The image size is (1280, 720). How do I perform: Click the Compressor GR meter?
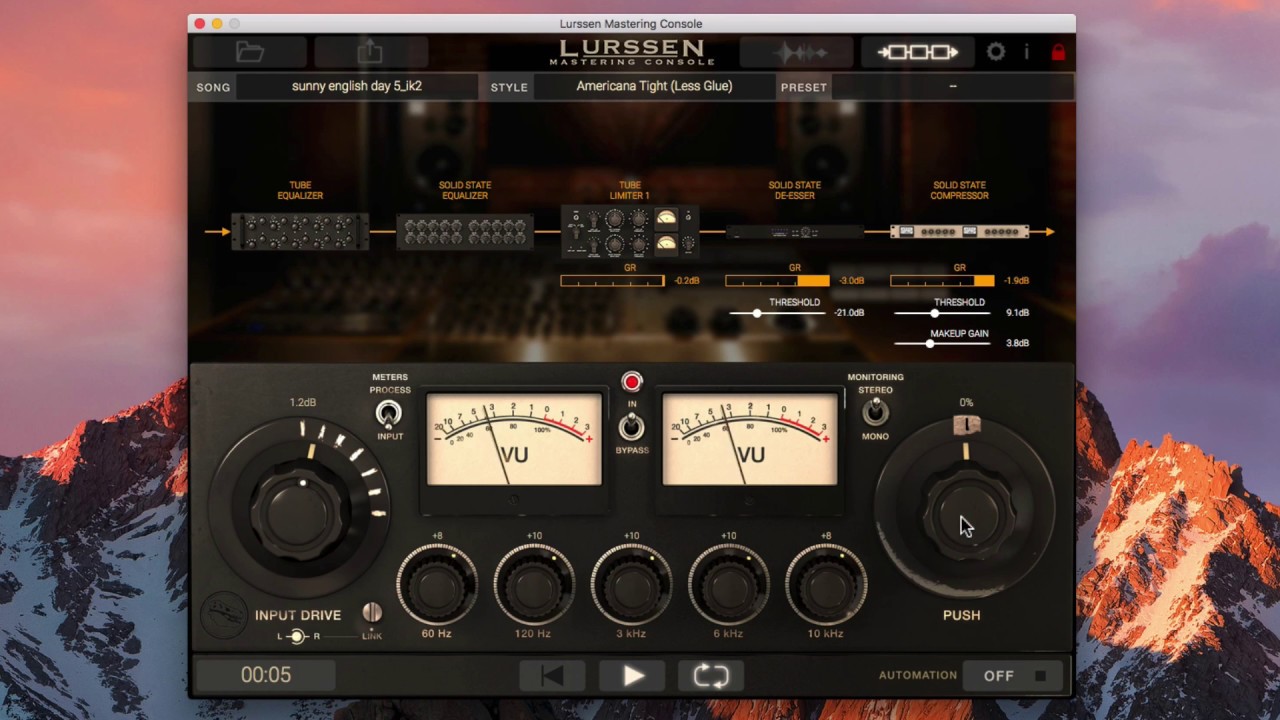[942, 281]
